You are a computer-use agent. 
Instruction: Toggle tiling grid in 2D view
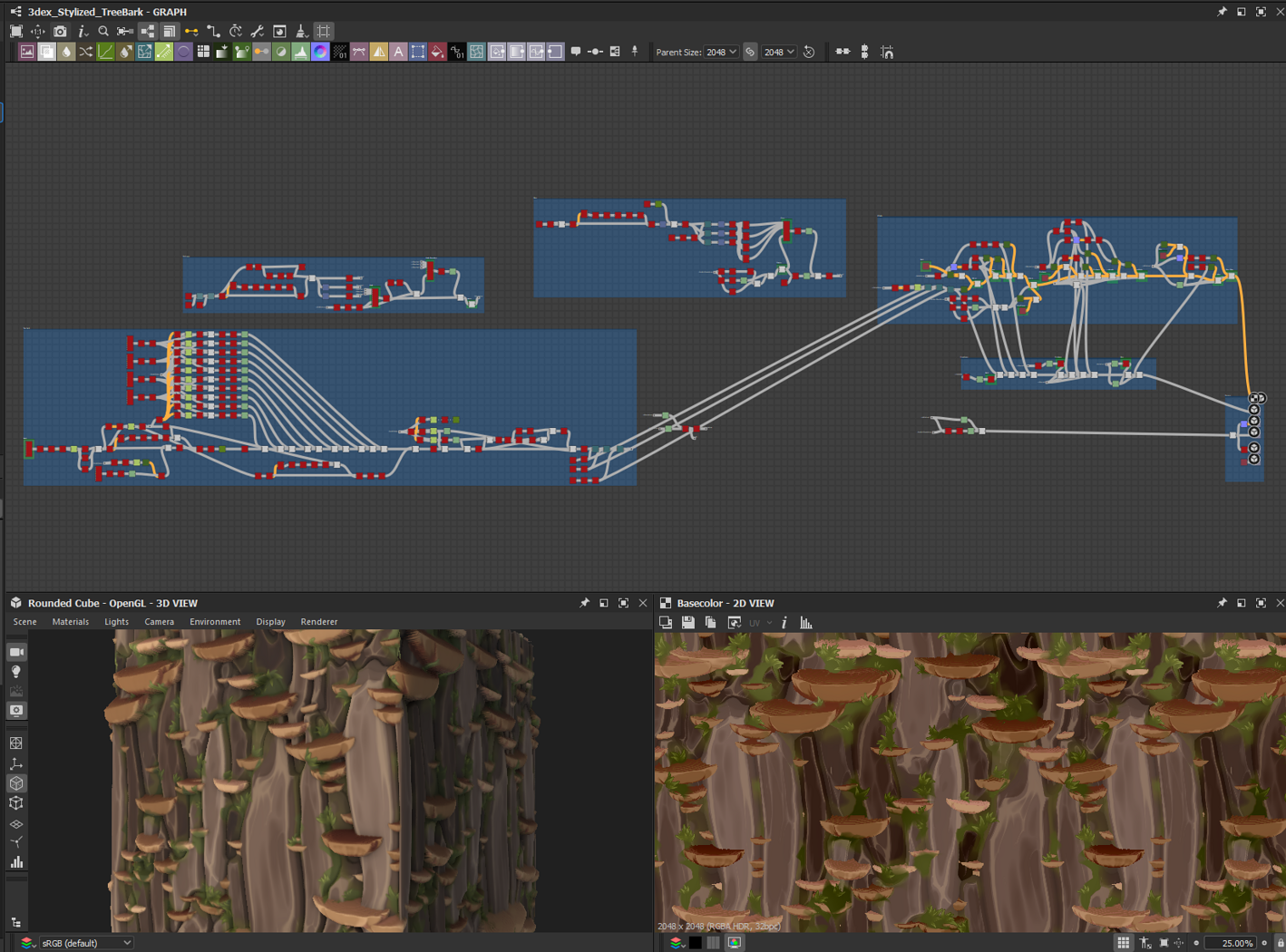[1124, 943]
